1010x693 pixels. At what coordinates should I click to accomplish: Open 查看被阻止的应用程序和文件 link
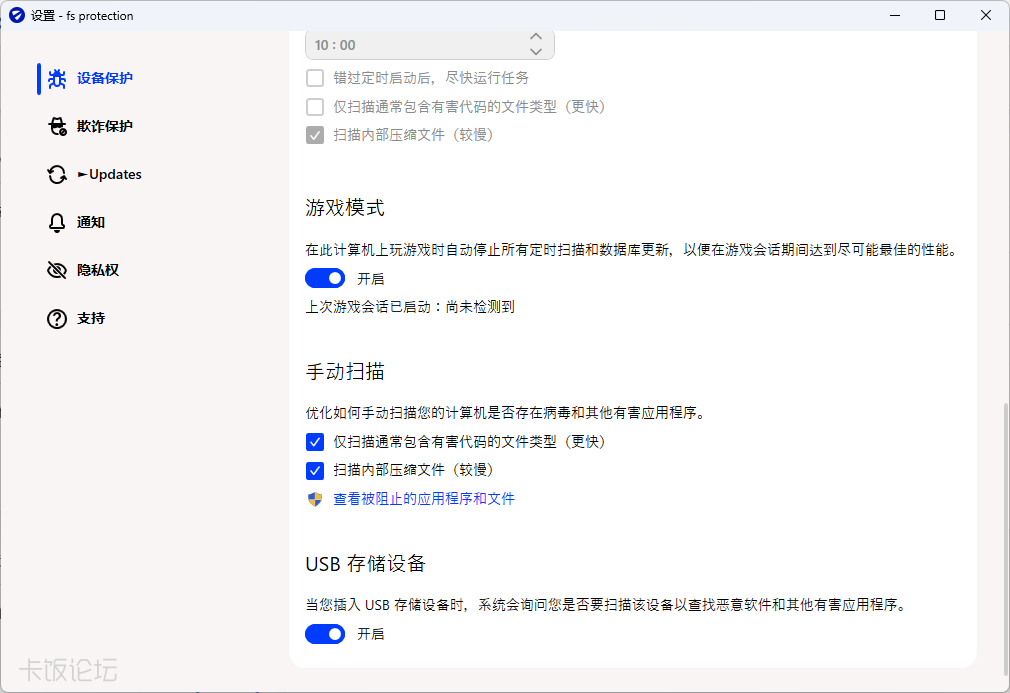(x=424, y=499)
